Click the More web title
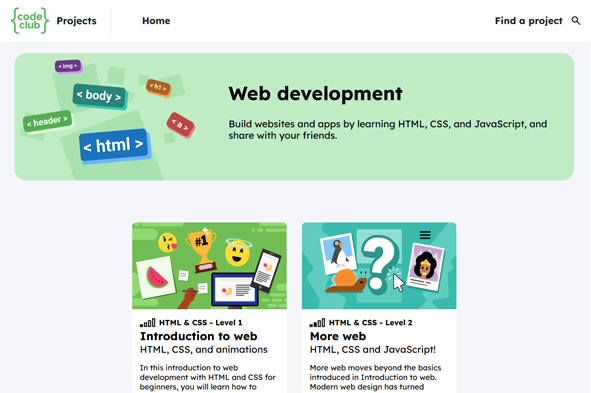This screenshot has height=393, width=591. [338, 336]
